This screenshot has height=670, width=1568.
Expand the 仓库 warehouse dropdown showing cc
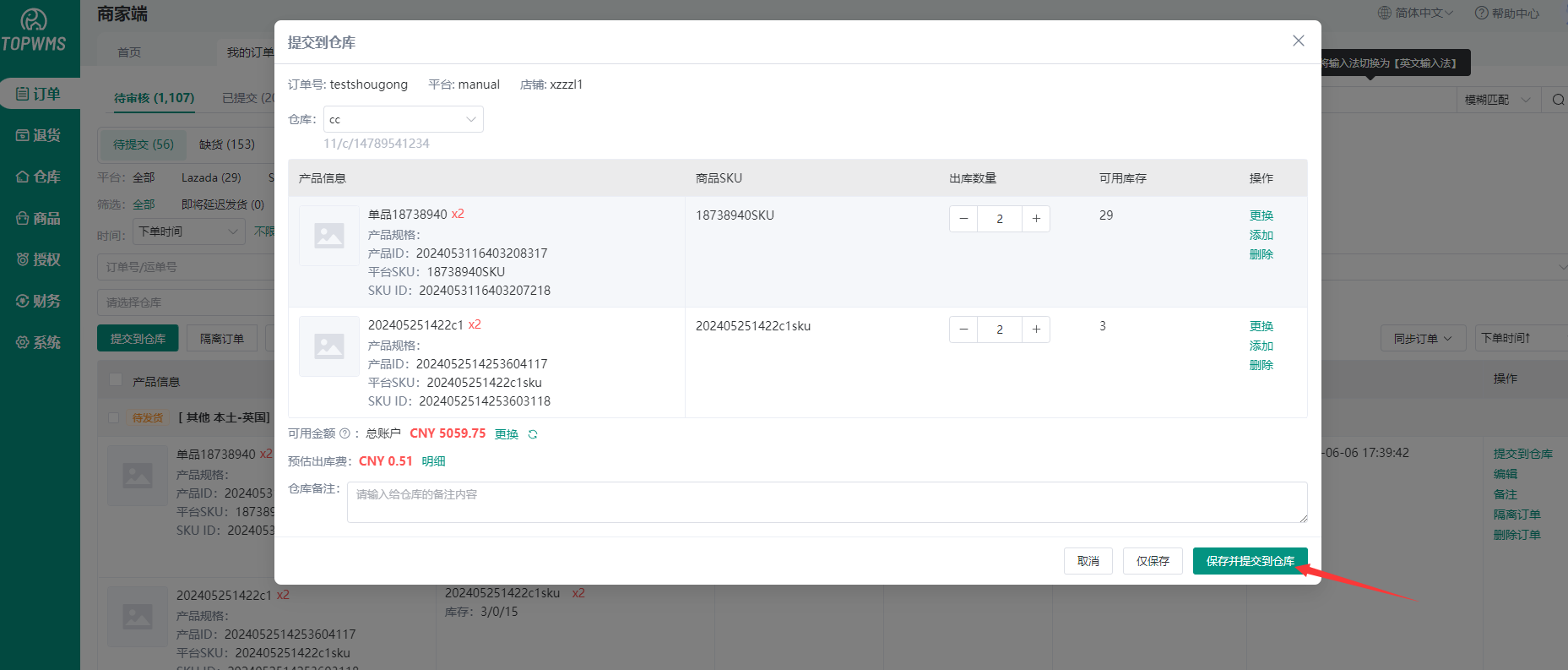403,119
